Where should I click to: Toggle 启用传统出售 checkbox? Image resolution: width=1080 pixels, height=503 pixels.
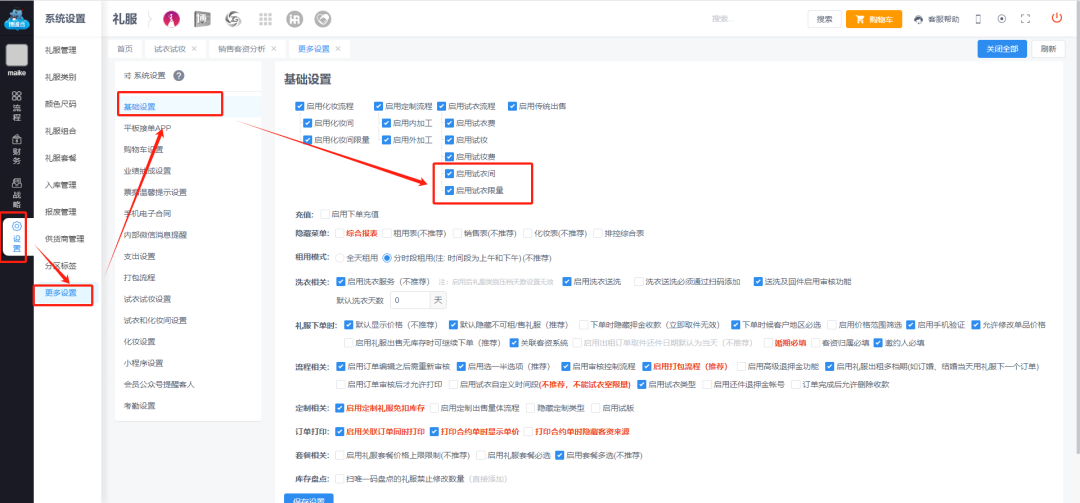[512, 106]
